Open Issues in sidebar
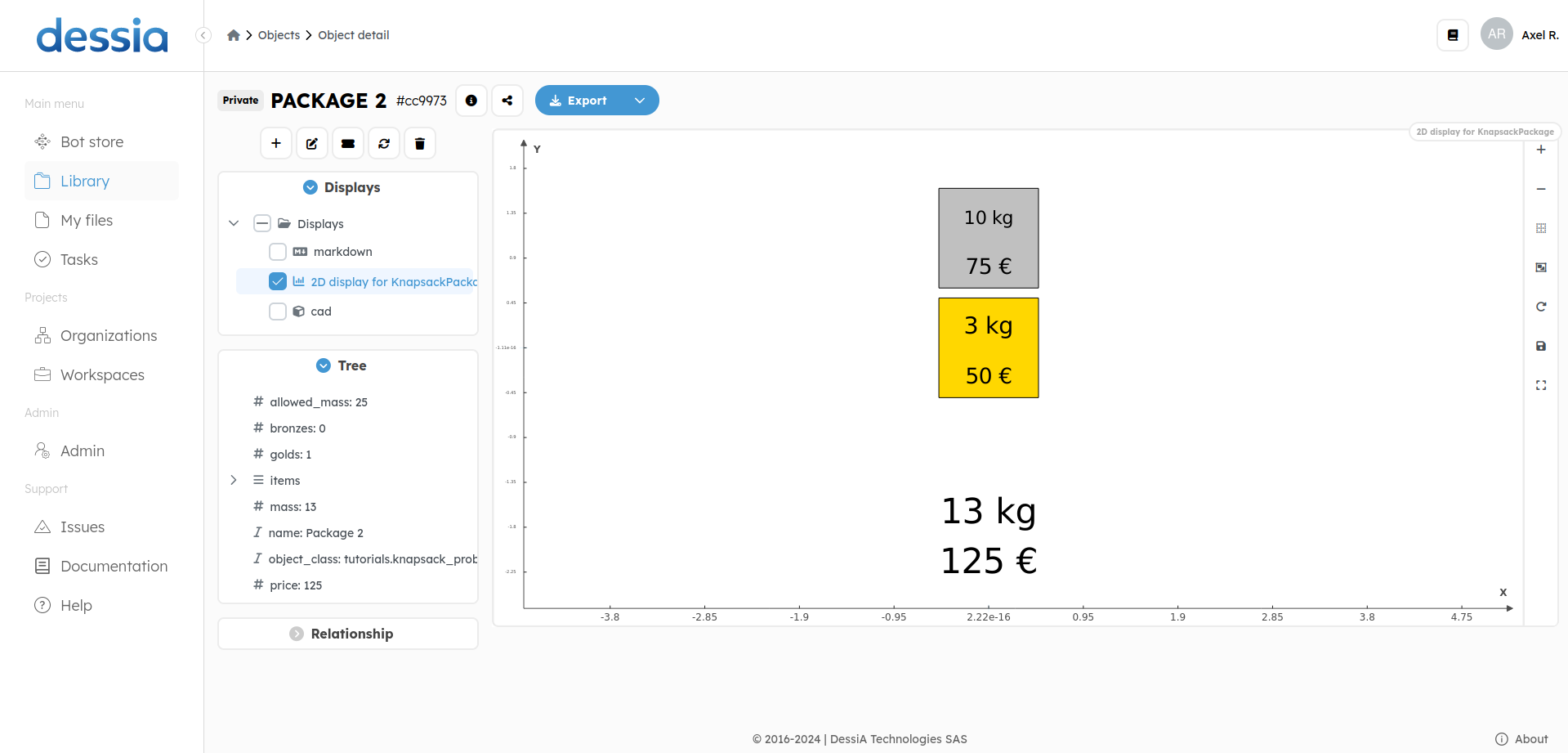This screenshot has width=1568, height=753. [102, 527]
